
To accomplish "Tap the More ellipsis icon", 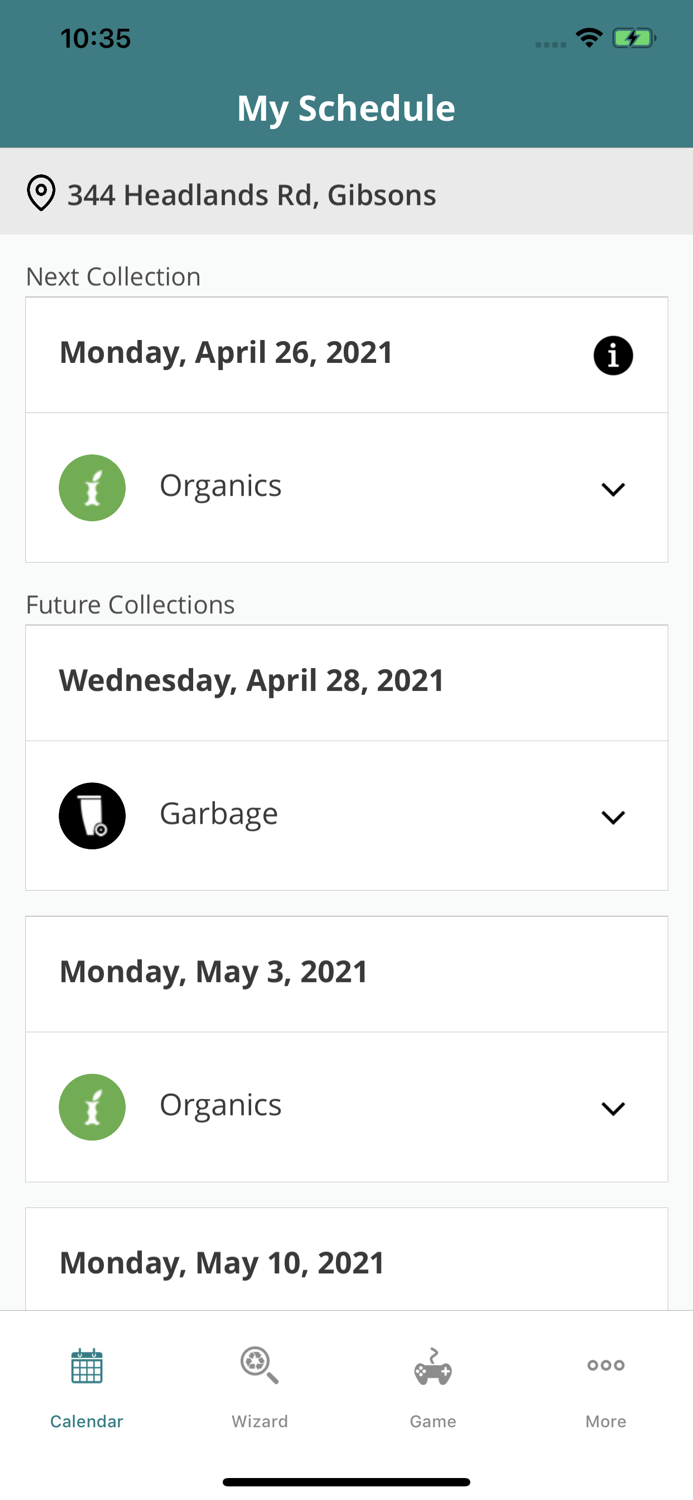I will click(x=606, y=1364).
